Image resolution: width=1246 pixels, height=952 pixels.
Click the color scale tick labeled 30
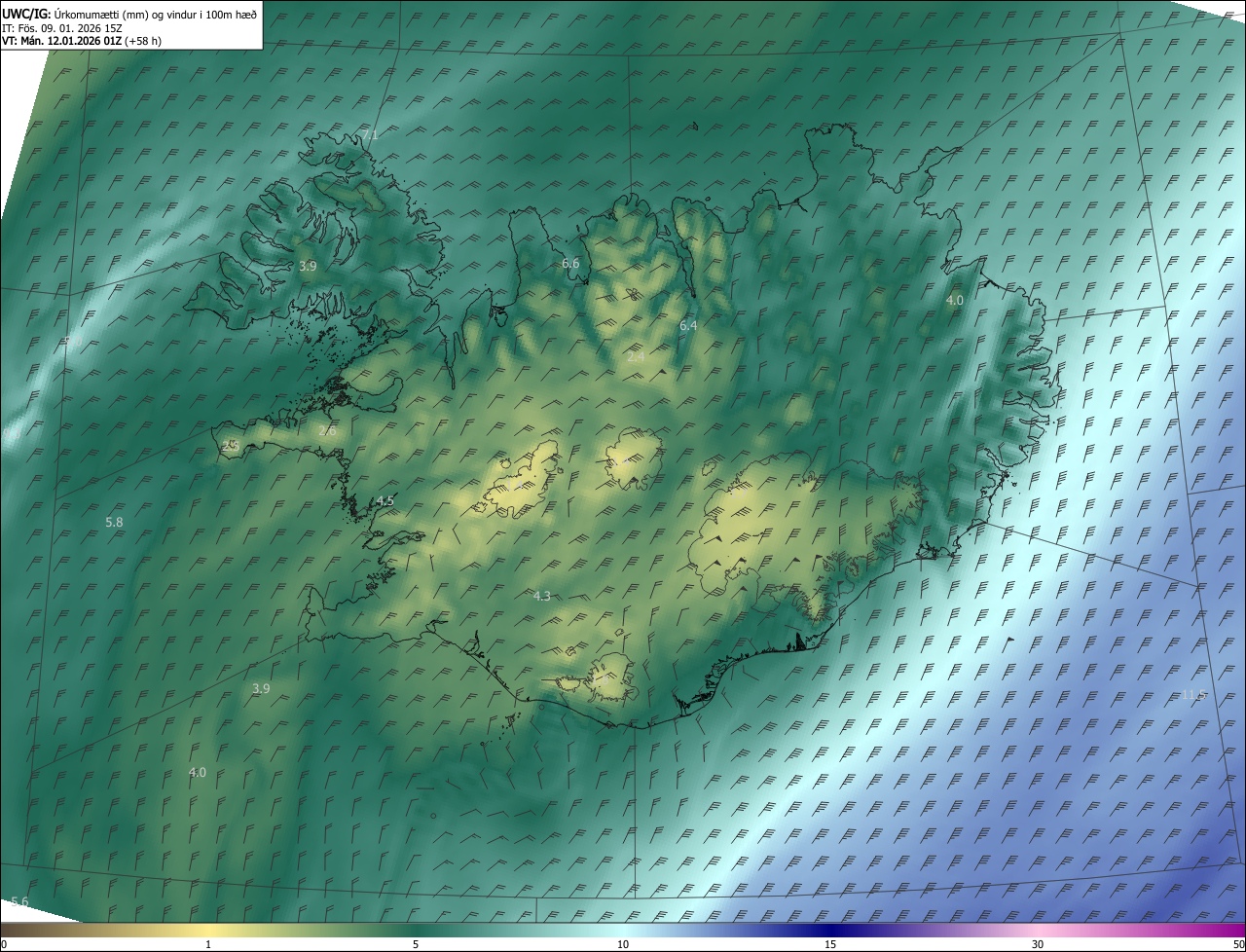coord(1038,944)
